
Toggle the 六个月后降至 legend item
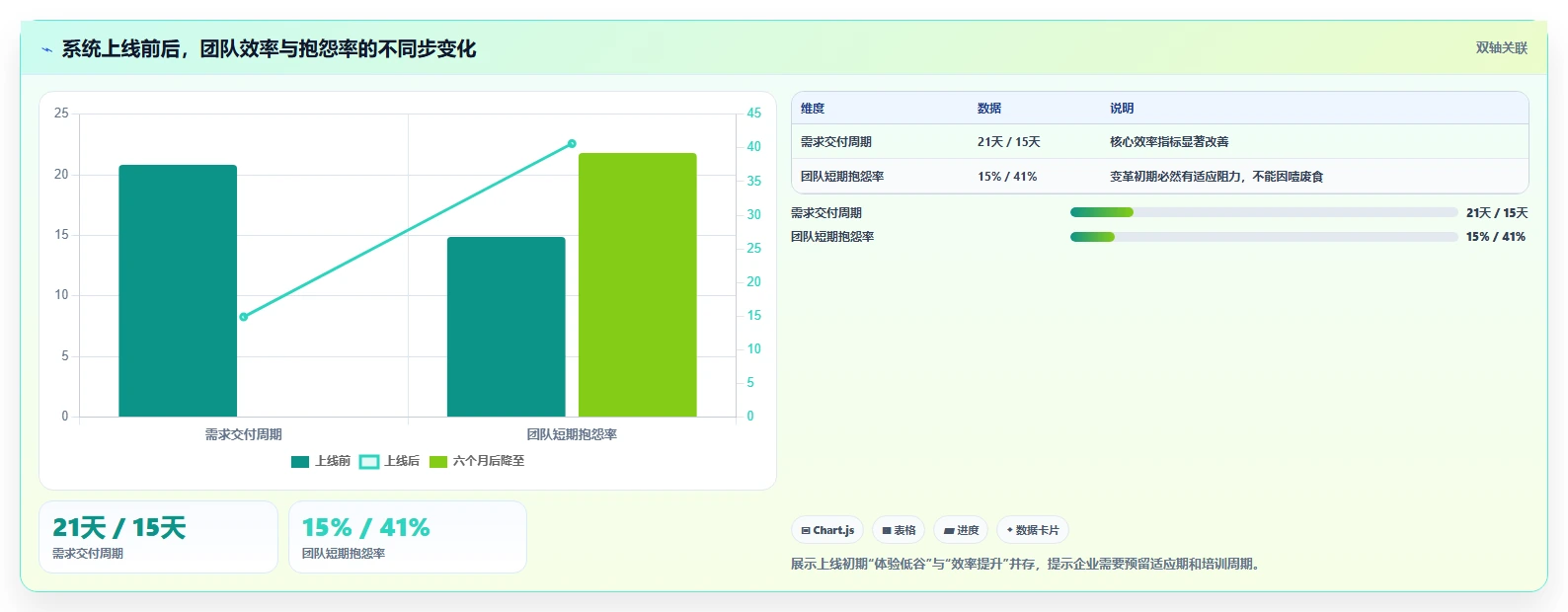coord(477,461)
